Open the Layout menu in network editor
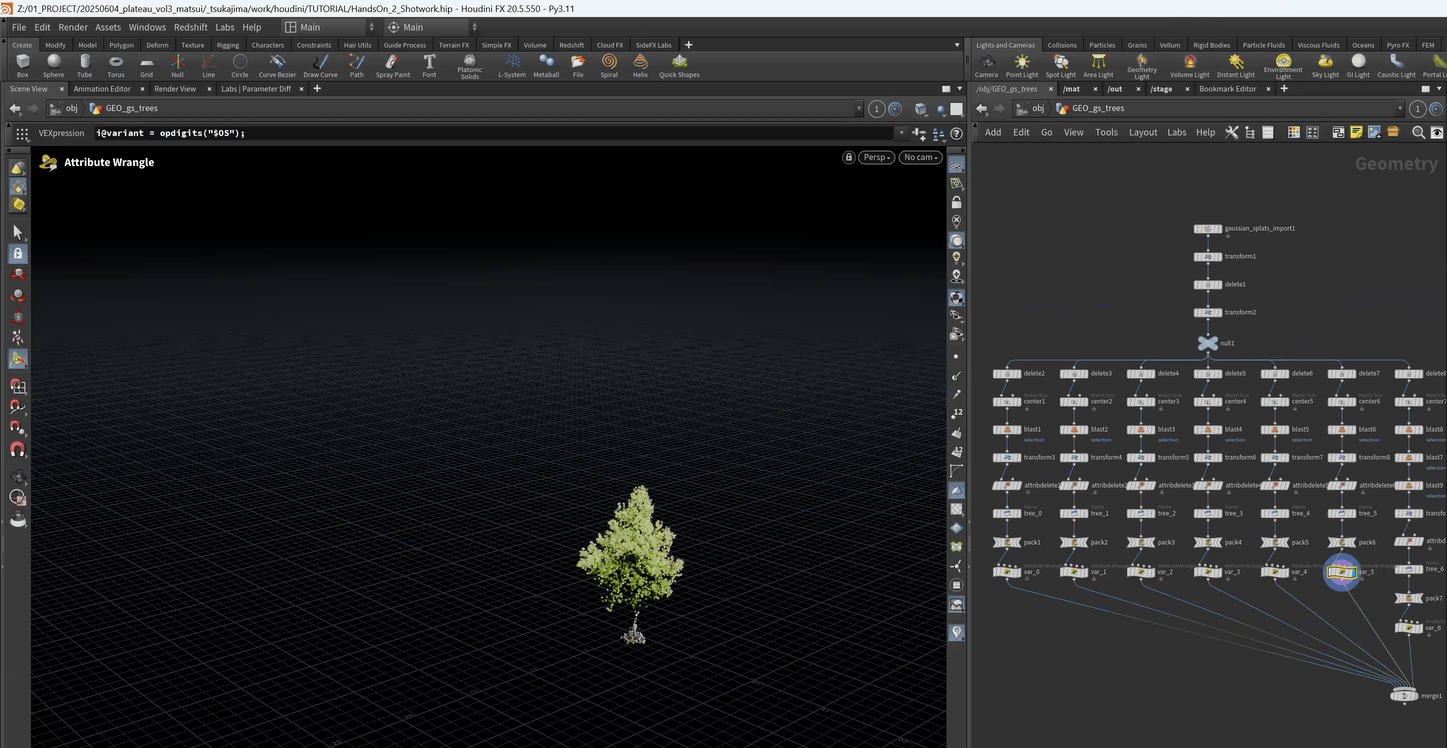Image resolution: width=1447 pixels, height=748 pixels. [x=1142, y=132]
